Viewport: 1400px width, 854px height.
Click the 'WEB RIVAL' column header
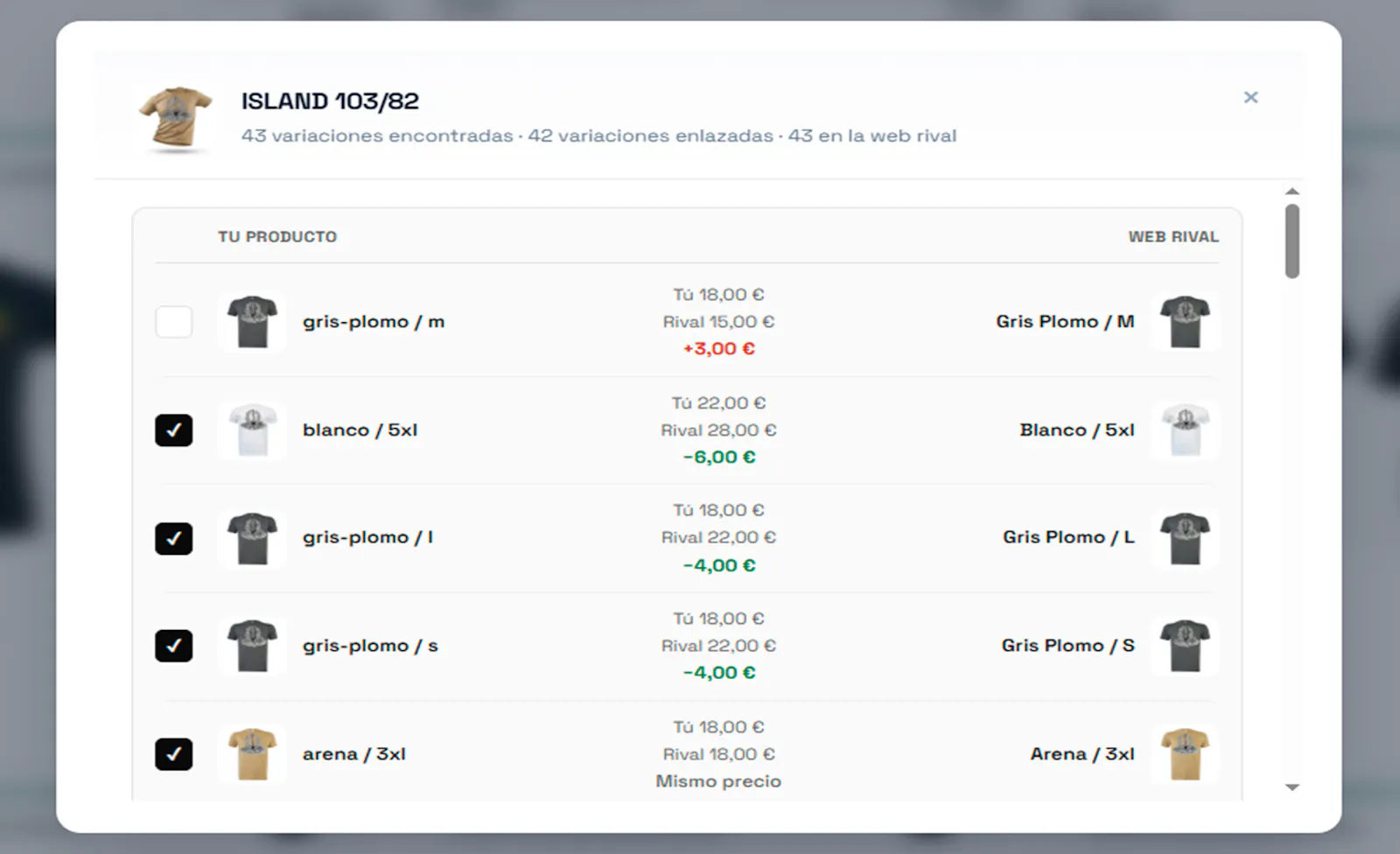[1173, 237]
